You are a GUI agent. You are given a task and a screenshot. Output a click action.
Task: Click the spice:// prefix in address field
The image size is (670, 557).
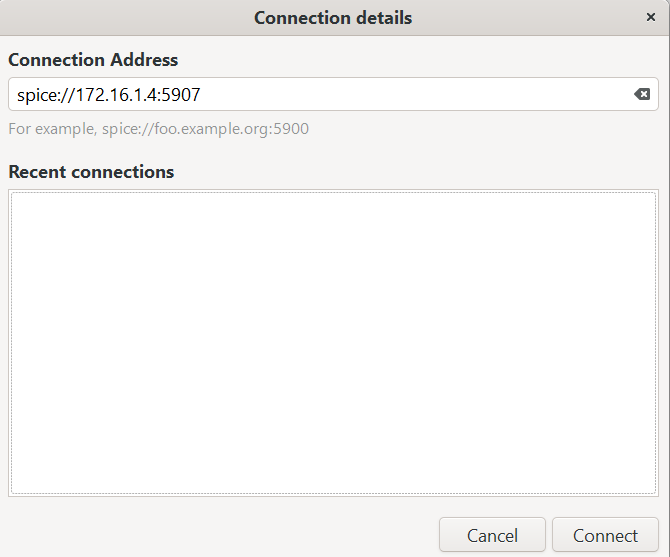click(x=46, y=95)
